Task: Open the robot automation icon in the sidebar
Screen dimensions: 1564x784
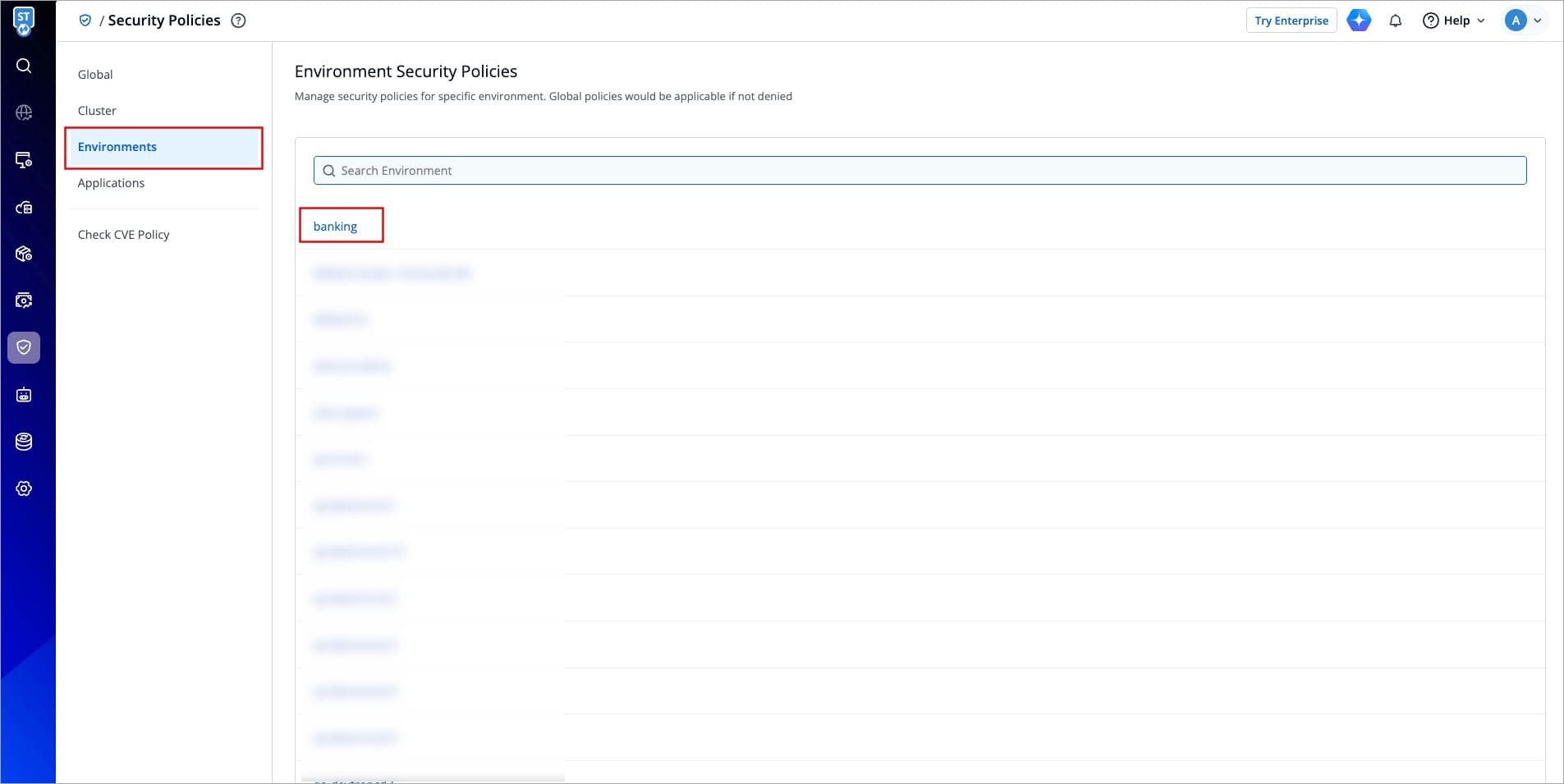Action: (24, 395)
